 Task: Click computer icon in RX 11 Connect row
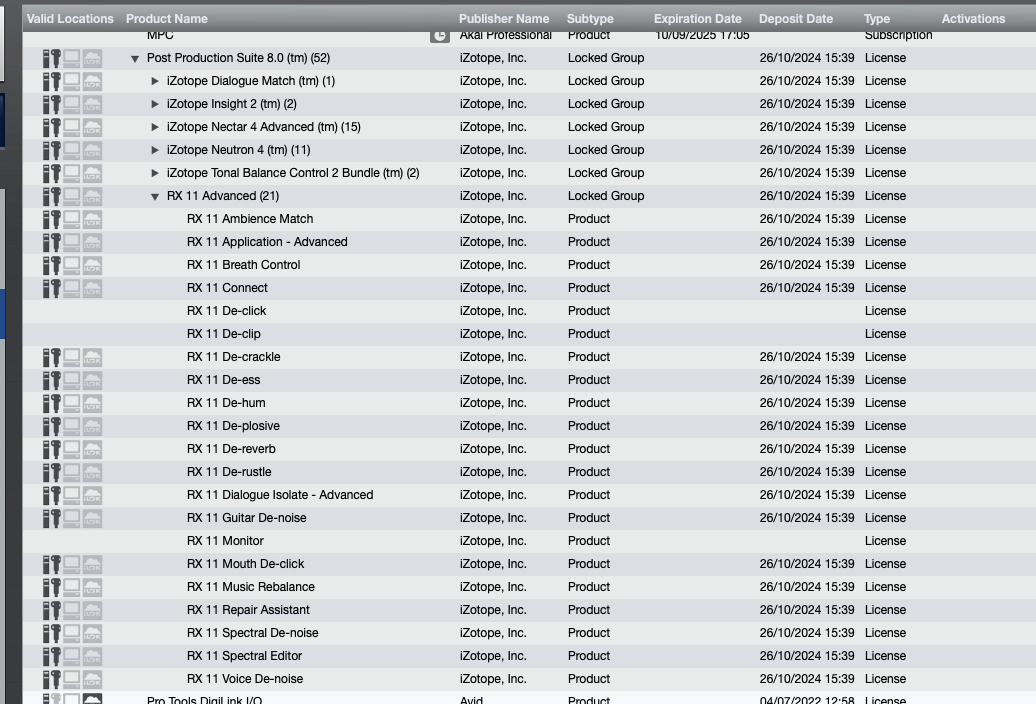[71, 289]
